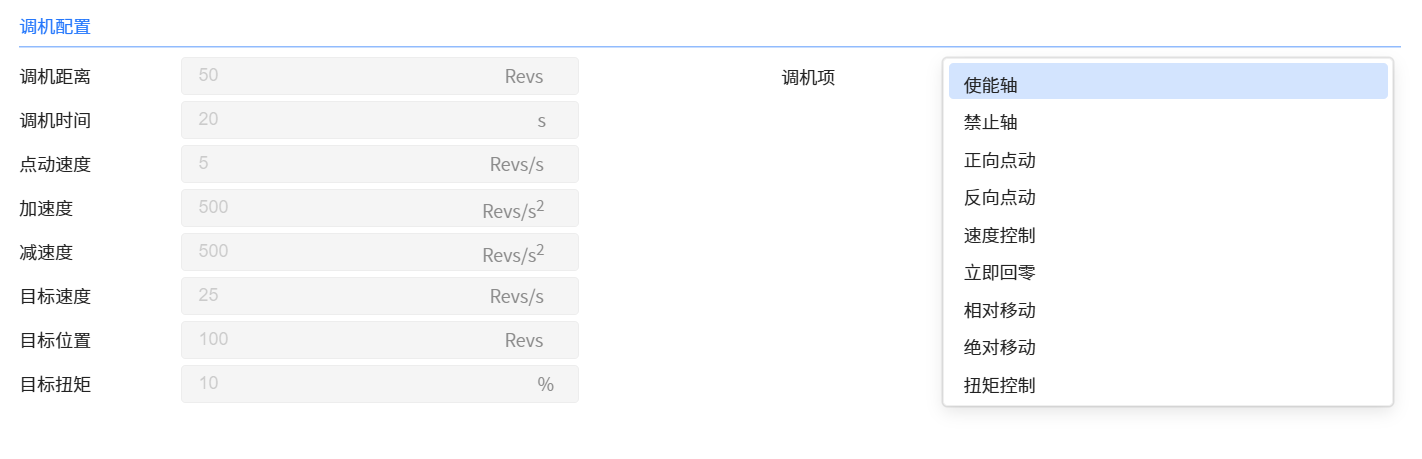Select the 立即回零 option
The height and width of the screenshot is (459, 1422).
tap(1167, 272)
